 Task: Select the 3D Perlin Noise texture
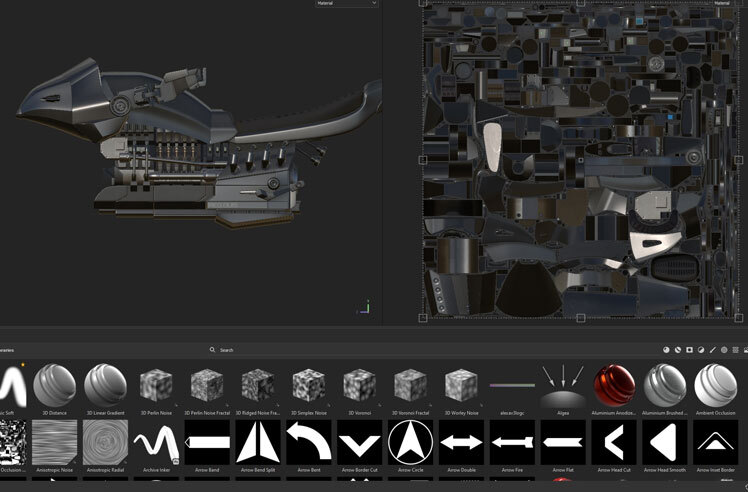click(156, 386)
